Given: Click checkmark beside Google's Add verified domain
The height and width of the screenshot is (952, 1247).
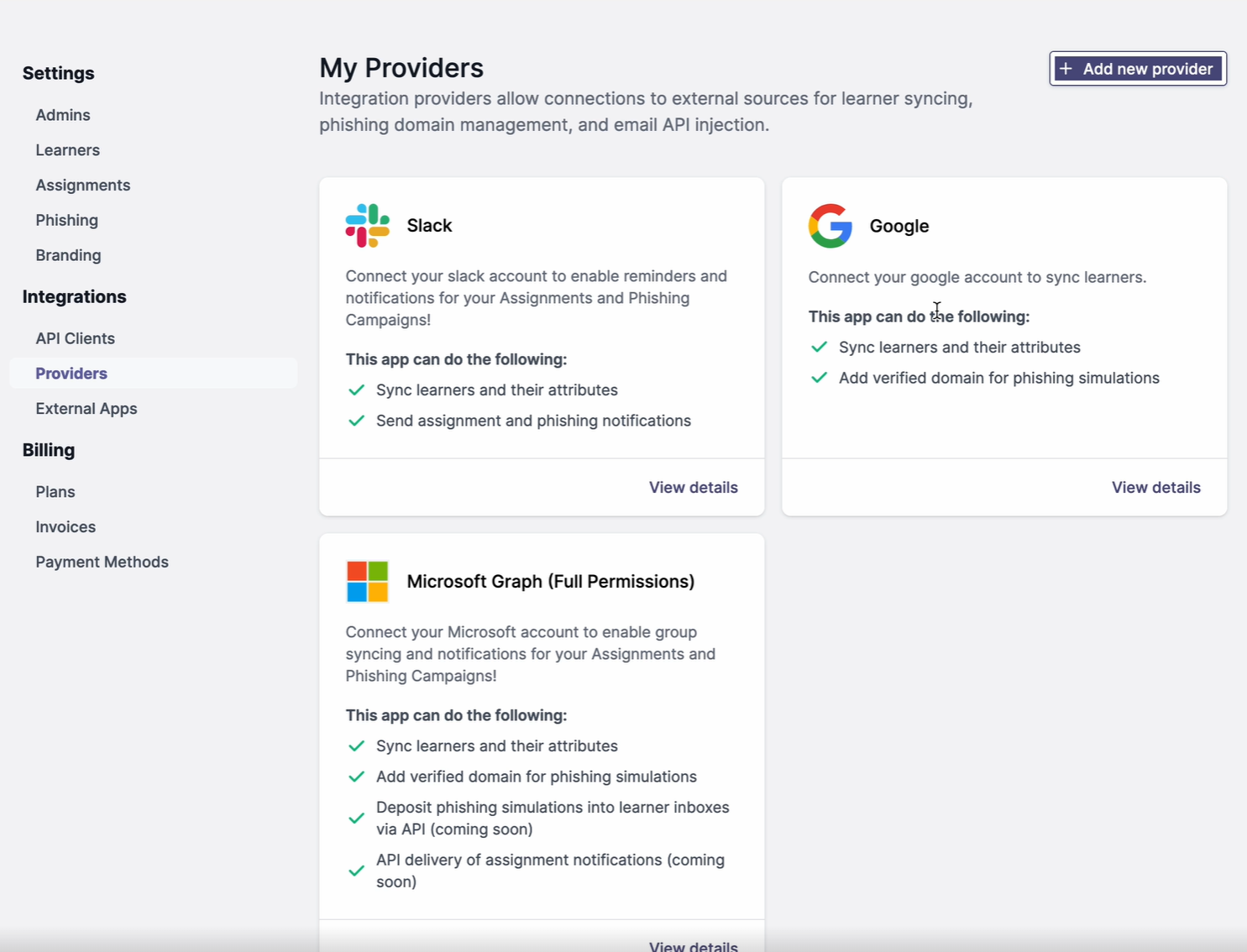Looking at the screenshot, I should [x=819, y=378].
